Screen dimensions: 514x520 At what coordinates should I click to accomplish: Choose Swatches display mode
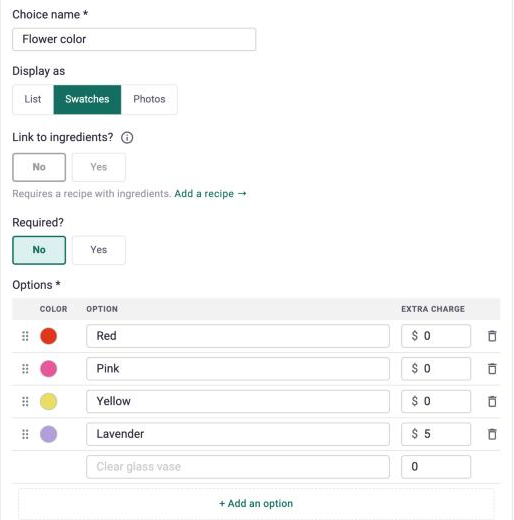coord(87,99)
